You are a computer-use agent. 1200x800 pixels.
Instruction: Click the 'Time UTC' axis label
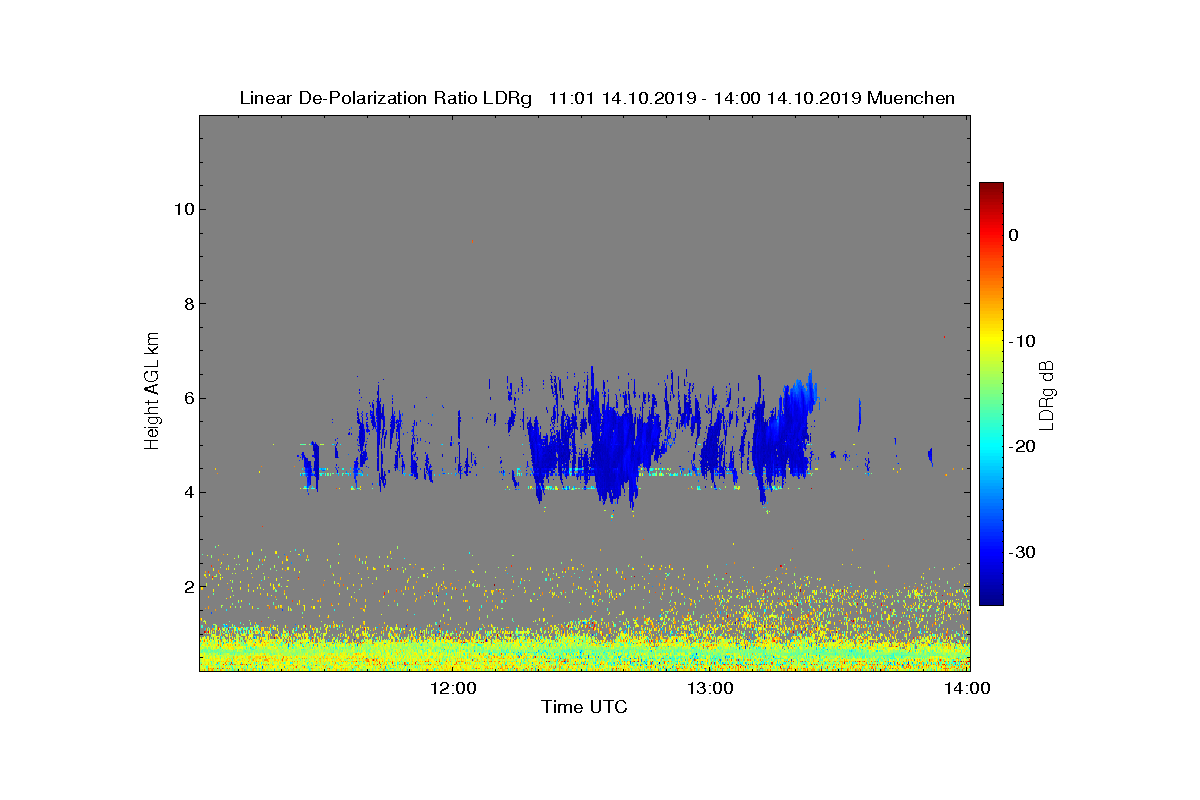tap(585, 707)
